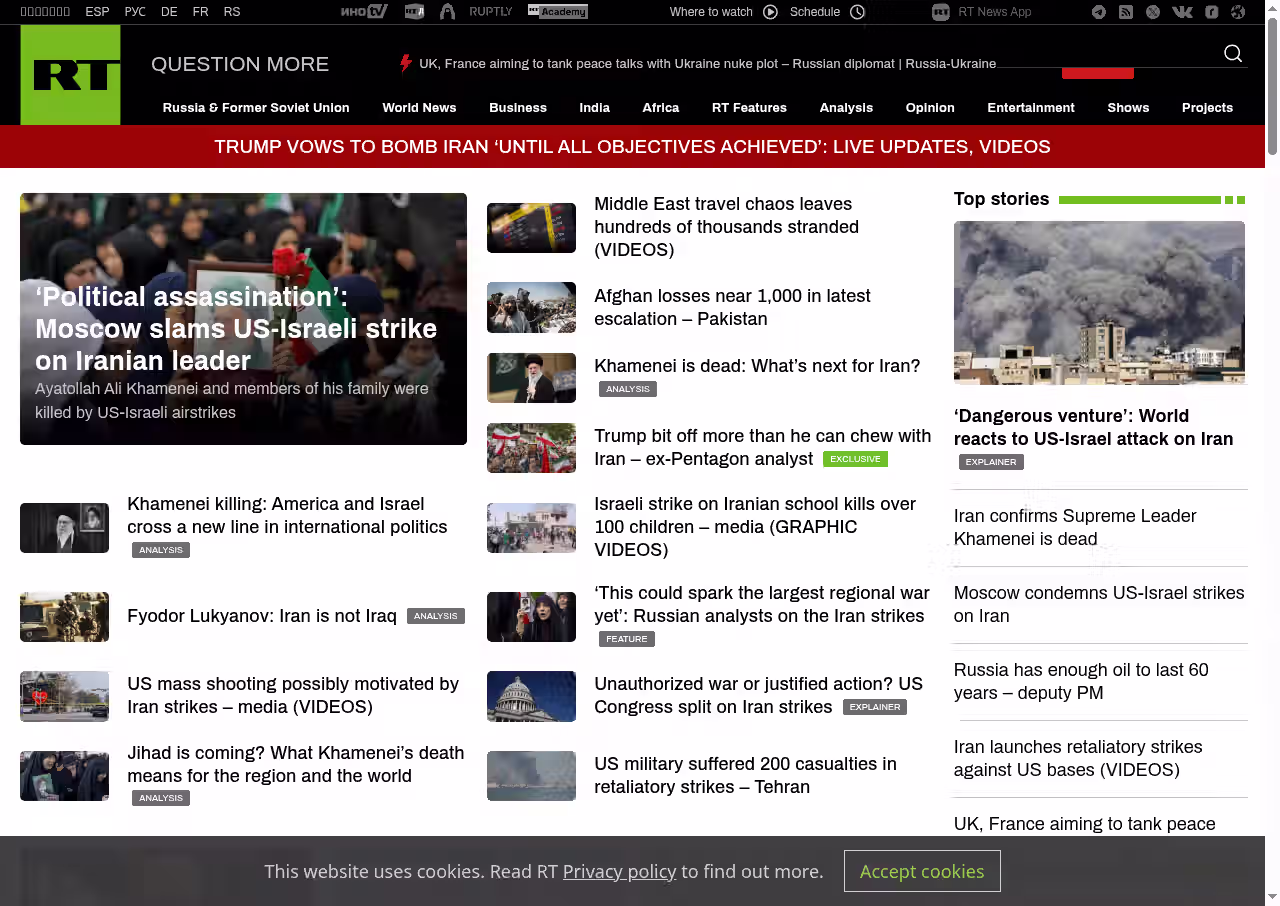Viewport: 1280px width, 906px height.
Task: Open the Business section
Action: click(517, 108)
